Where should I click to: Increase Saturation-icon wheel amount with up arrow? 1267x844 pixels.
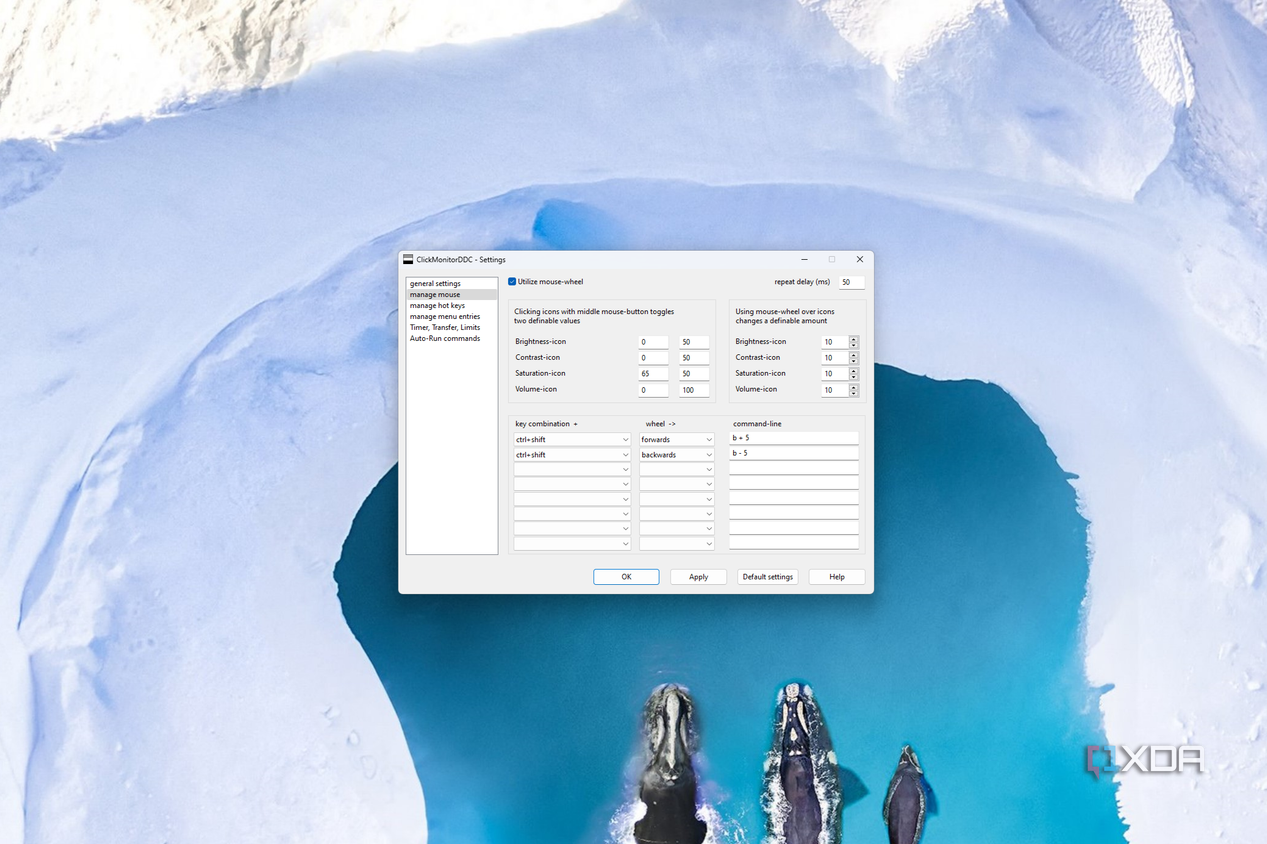click(x=854, y=371)
